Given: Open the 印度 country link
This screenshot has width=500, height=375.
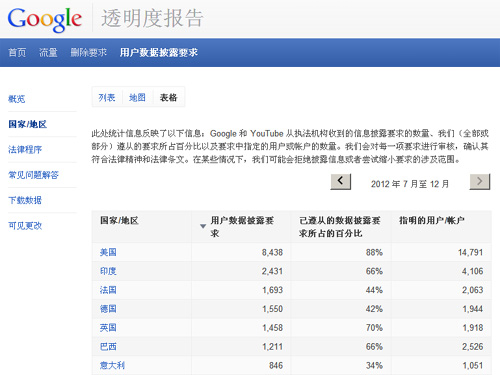Looking at the screenshot, I should (x=108, y=271).
